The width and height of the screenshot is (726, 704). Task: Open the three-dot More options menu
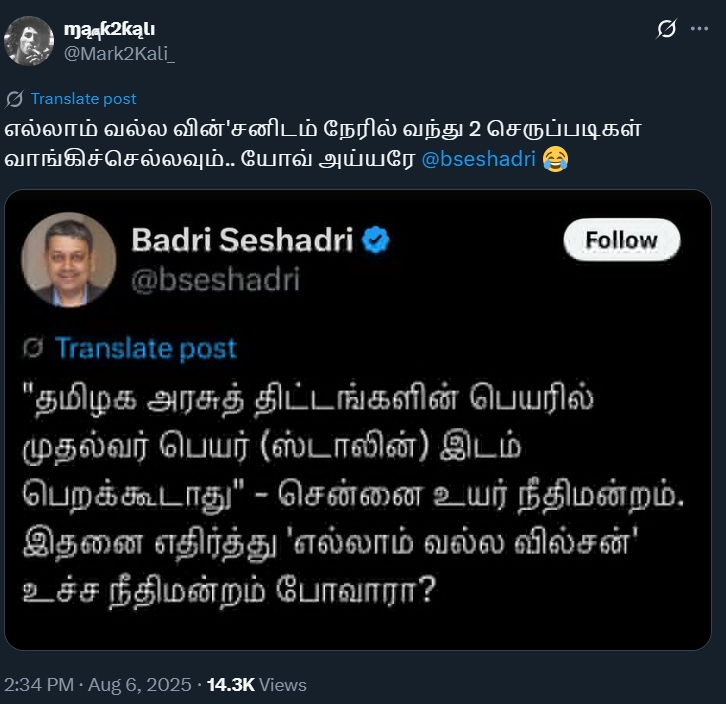pyautogui.click(x=699, y=29)
